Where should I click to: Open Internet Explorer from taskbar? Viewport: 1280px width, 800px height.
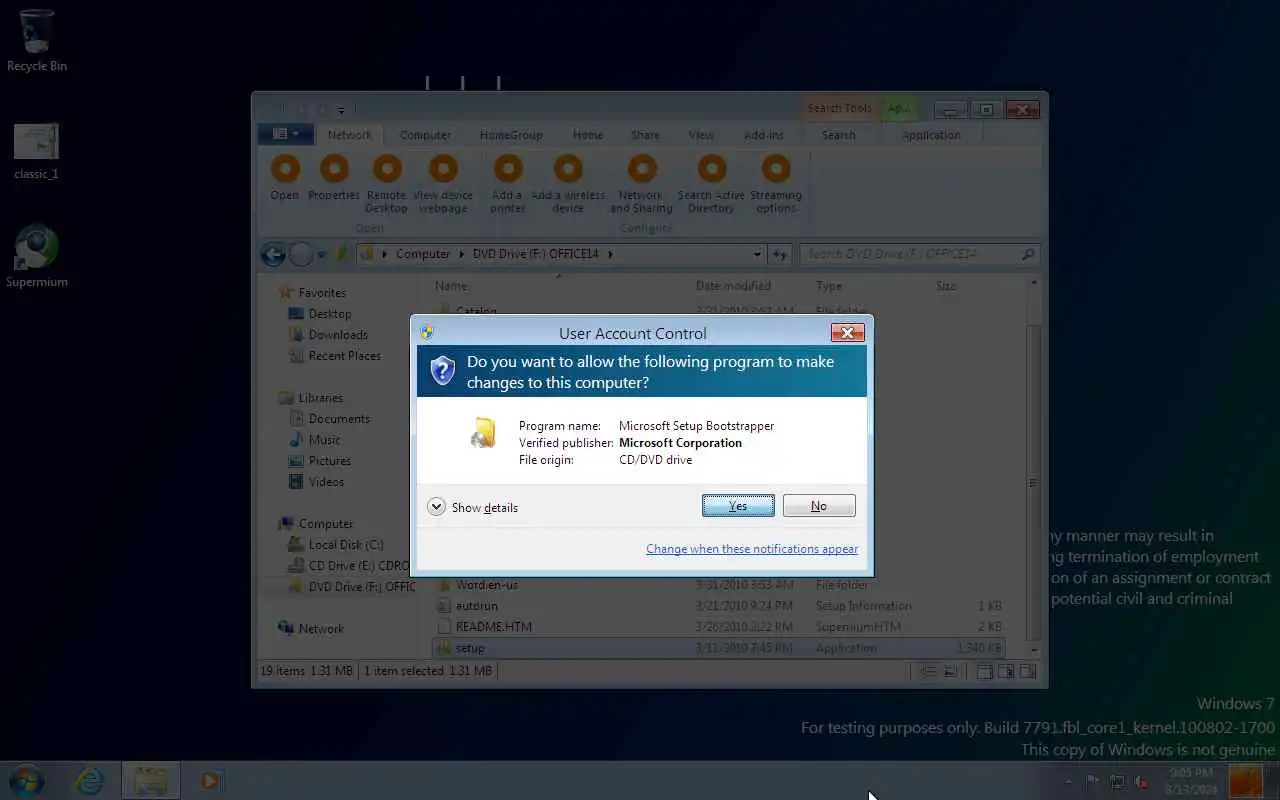(x=90, y=780)
